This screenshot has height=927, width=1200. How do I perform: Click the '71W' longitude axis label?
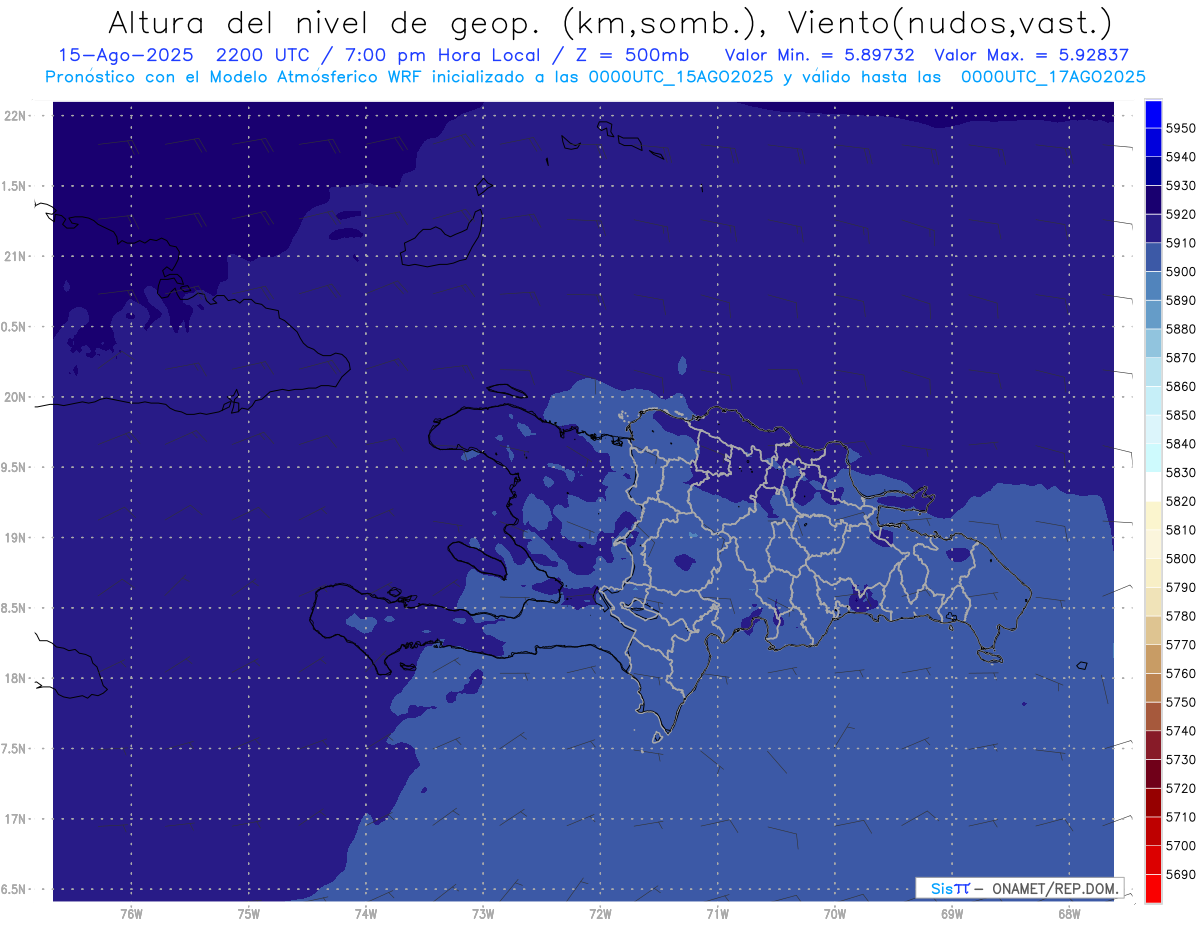pyautogui.click(x=717, y=913)
